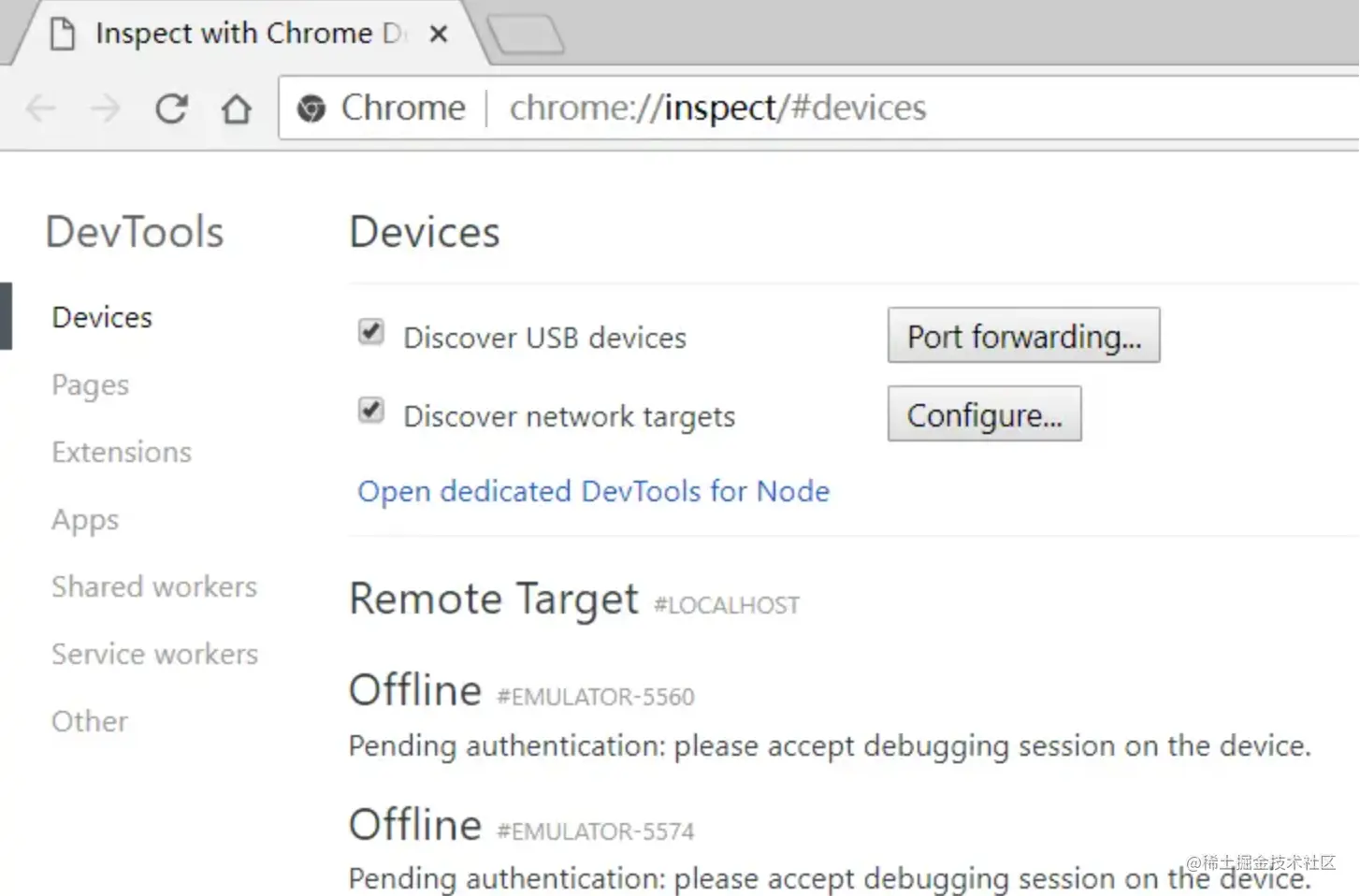Viewport: 1360px width, 896px height.
Task: Click the browser back arrow
Action: tap(41, 108)
